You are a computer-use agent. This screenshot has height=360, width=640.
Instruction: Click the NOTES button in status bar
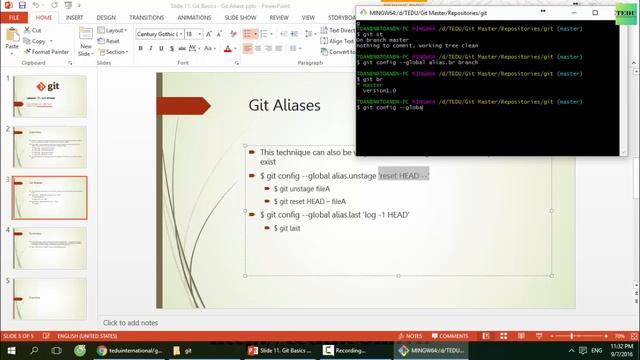(x=410, y=336)
